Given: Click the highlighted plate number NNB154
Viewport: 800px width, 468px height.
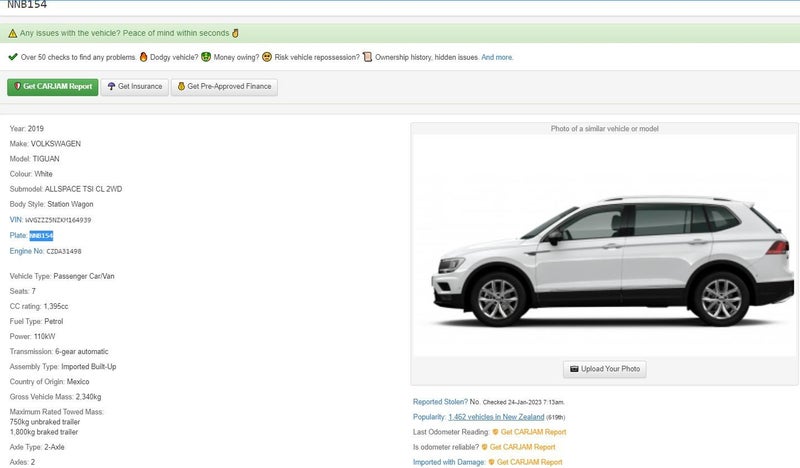Looking at the screenshot, I should click(x=41, y=235).
